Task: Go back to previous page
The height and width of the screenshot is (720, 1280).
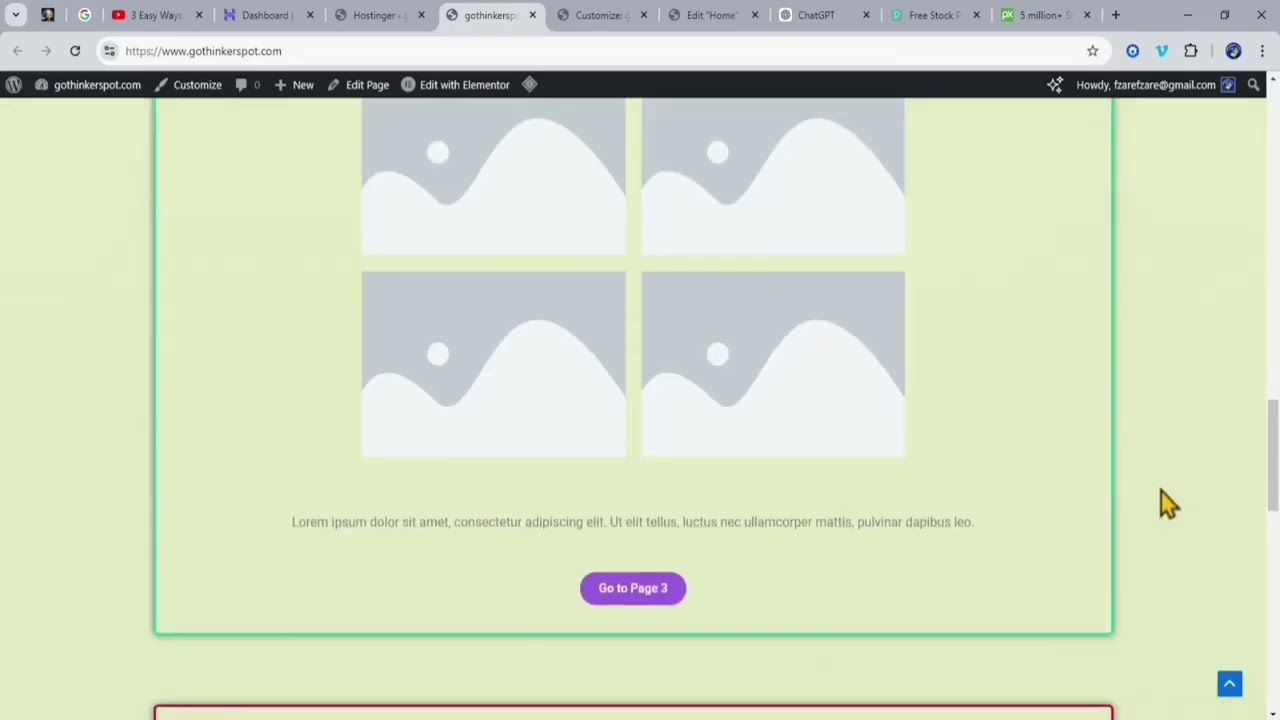Action: click(18, 51)
